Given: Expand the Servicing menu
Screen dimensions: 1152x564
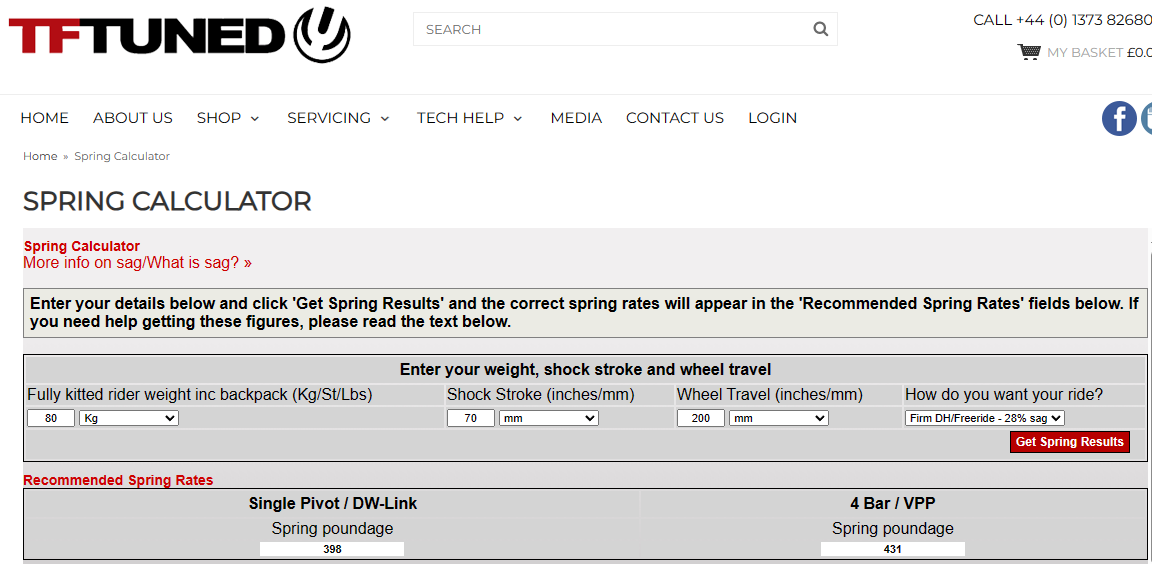Looking at the screenshot, I should 338,118.
